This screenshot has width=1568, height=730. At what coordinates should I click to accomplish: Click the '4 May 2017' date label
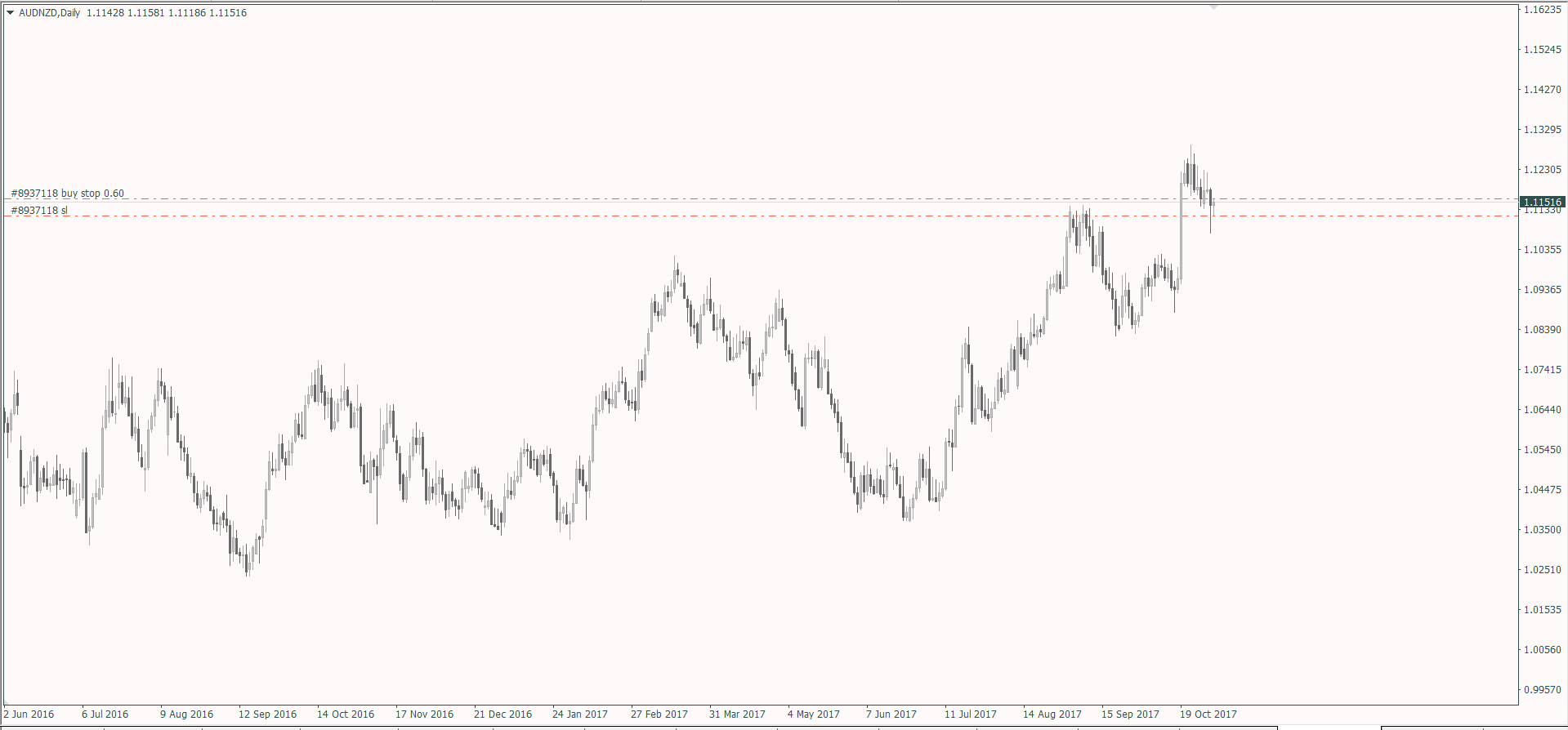point(814,714)
